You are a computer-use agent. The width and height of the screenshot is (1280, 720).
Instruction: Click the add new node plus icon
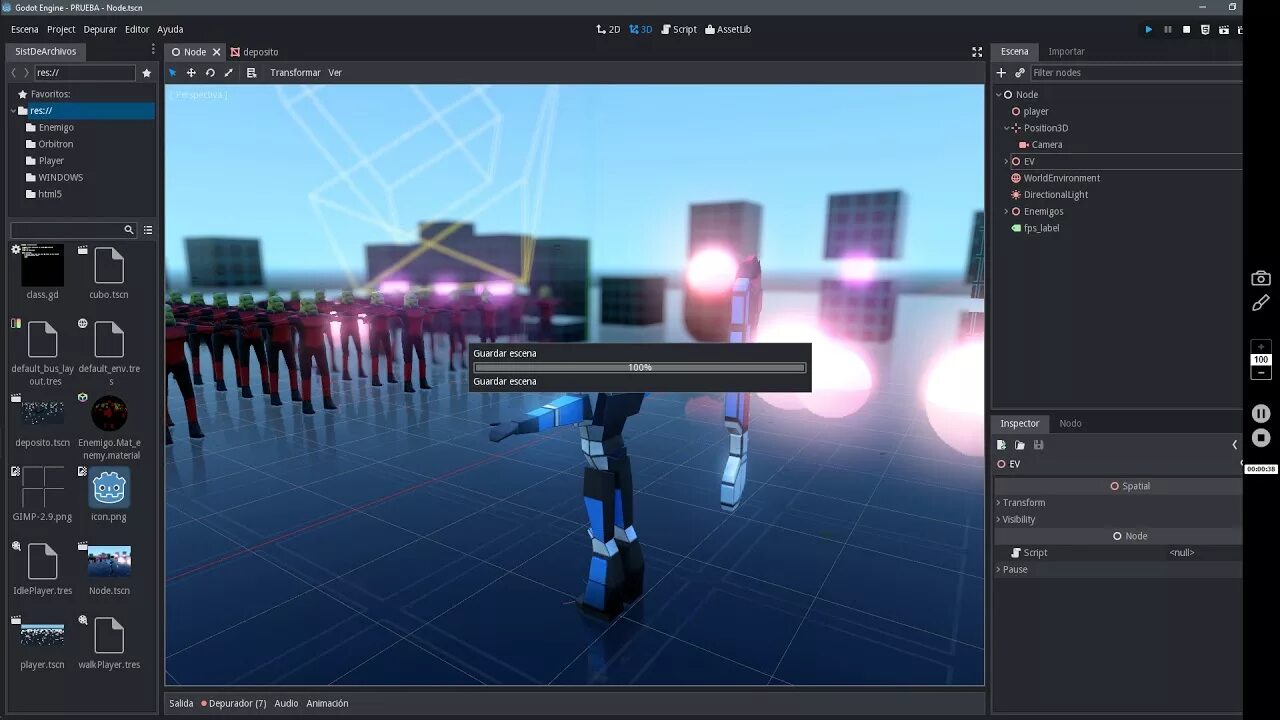click(x=1000, y=72)
